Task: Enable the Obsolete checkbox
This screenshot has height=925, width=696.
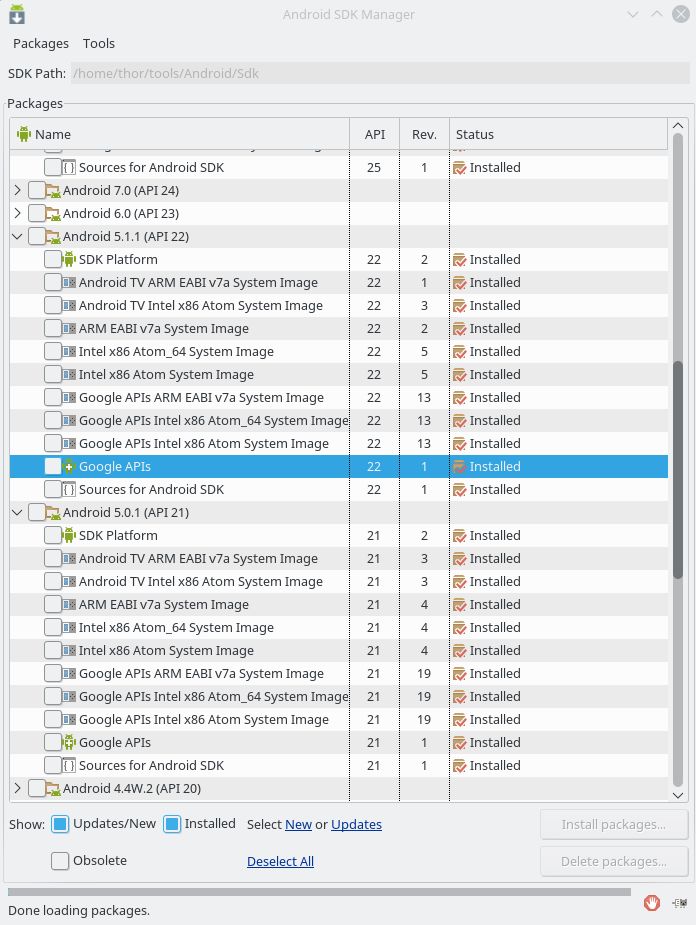Action: coord(60,861)
